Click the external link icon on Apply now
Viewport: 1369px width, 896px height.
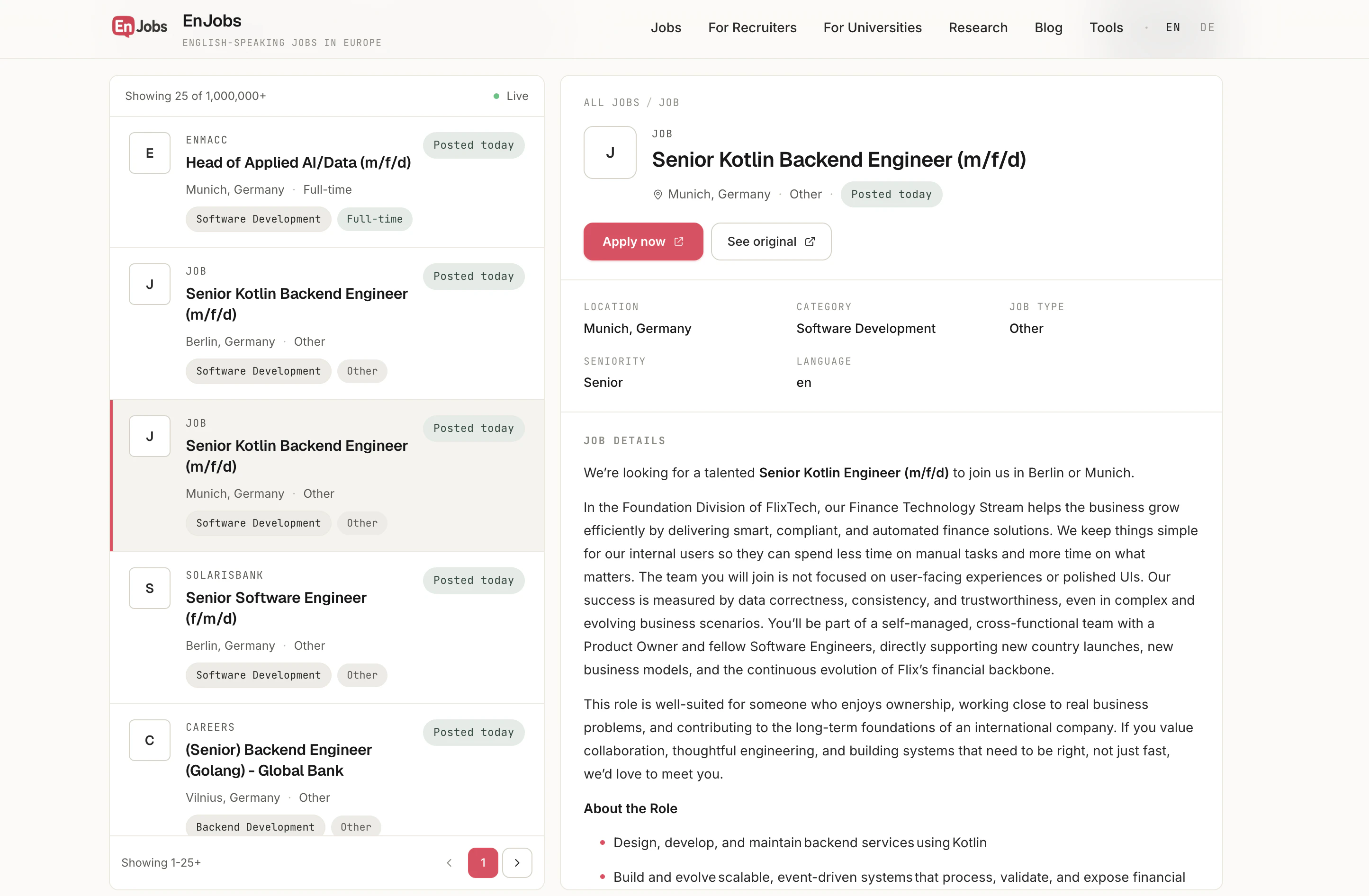click(x=679, y=242)
